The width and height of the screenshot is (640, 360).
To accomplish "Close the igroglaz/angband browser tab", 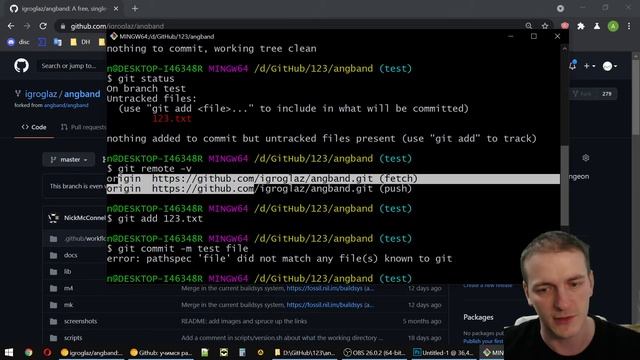I will tap(116, 9).
